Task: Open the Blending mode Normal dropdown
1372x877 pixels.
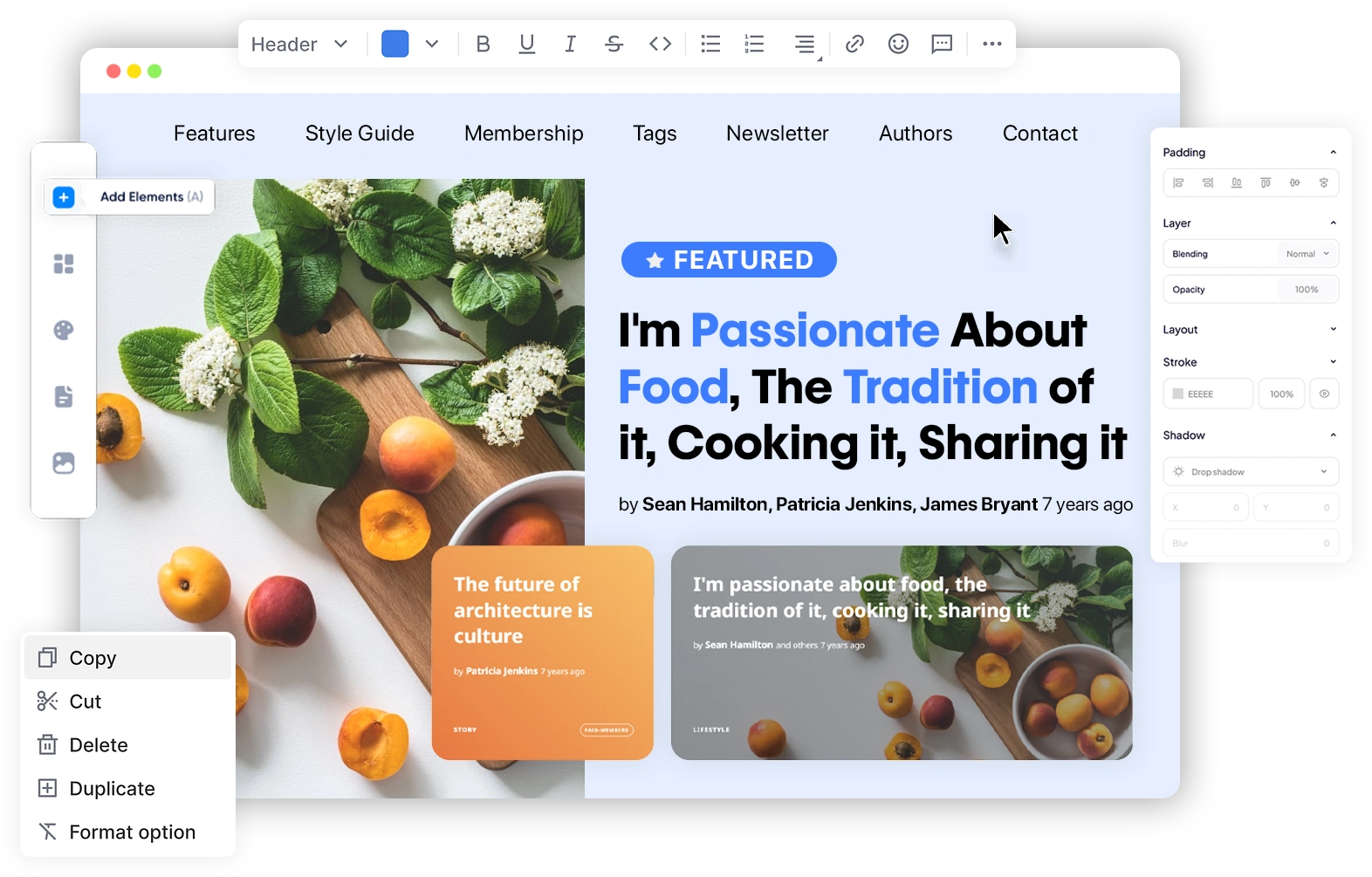Action: pyautogui.click(x=1307, y=254)
